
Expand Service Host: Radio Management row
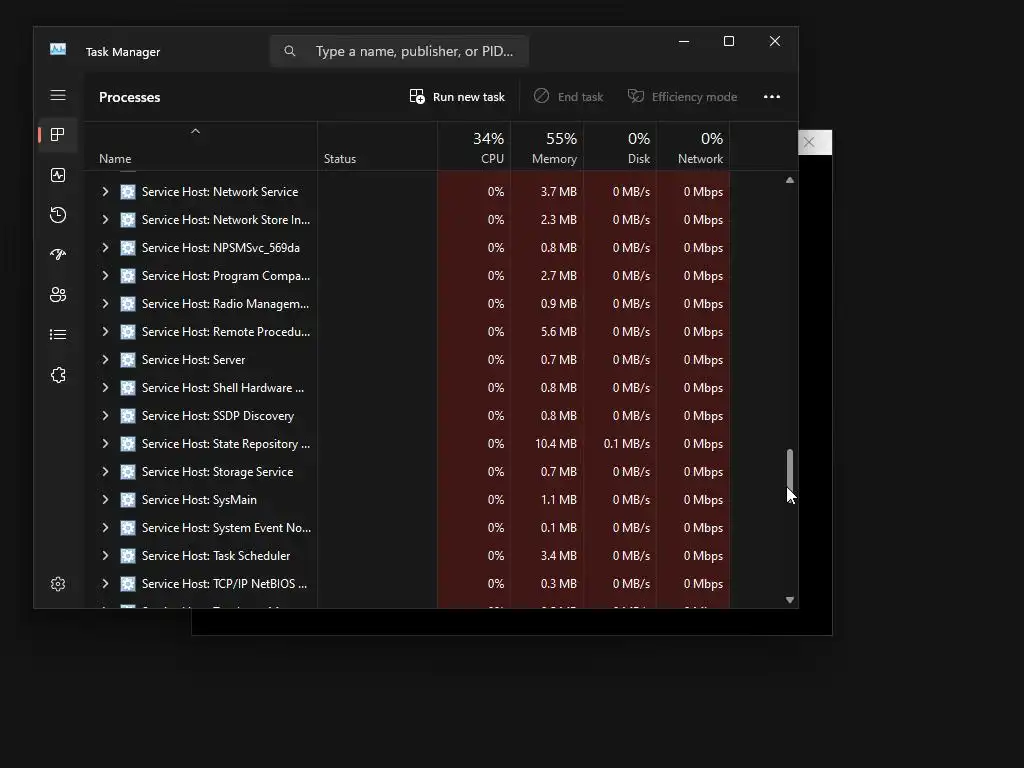[x=105, y=304]
